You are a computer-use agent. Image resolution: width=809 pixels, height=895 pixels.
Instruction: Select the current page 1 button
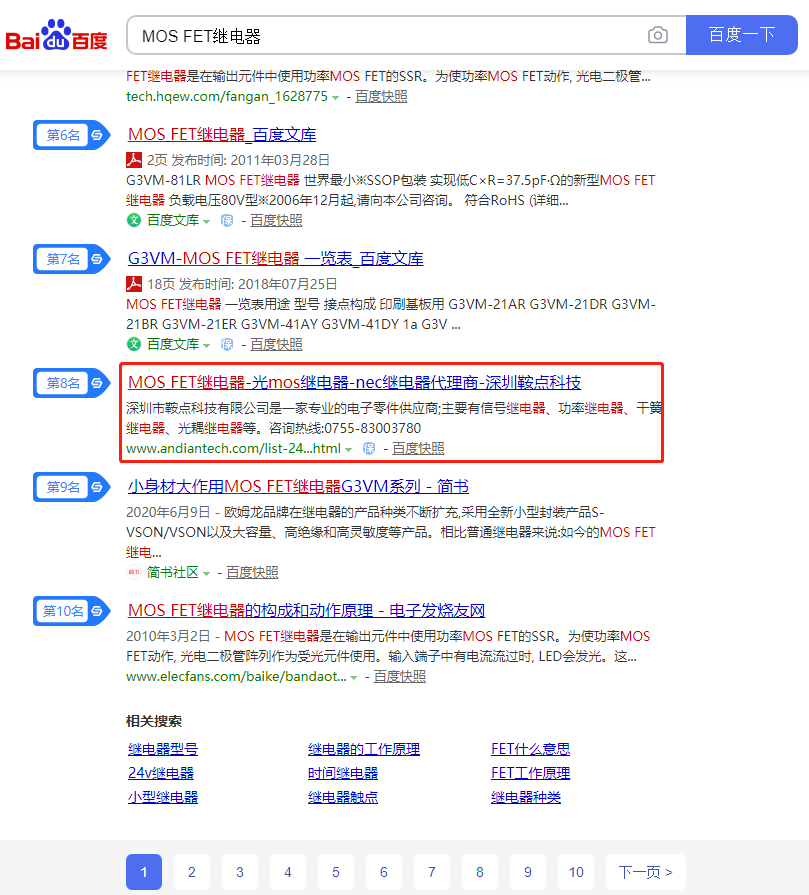pos(144,872)
